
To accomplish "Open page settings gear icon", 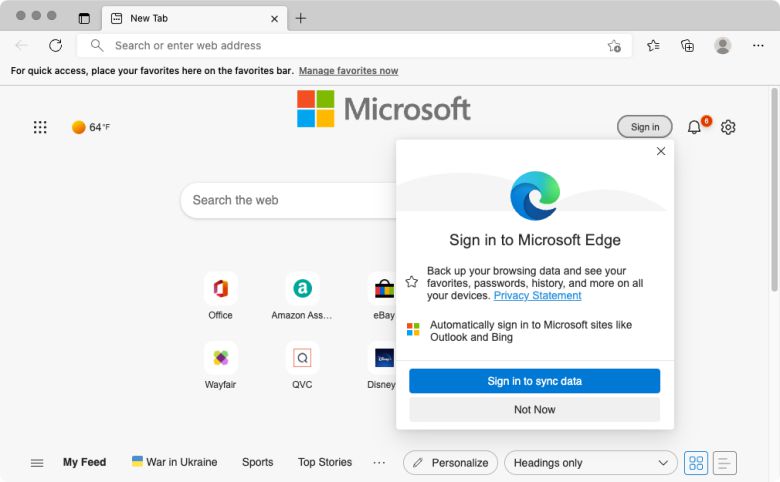I will [x=728, y=127].
